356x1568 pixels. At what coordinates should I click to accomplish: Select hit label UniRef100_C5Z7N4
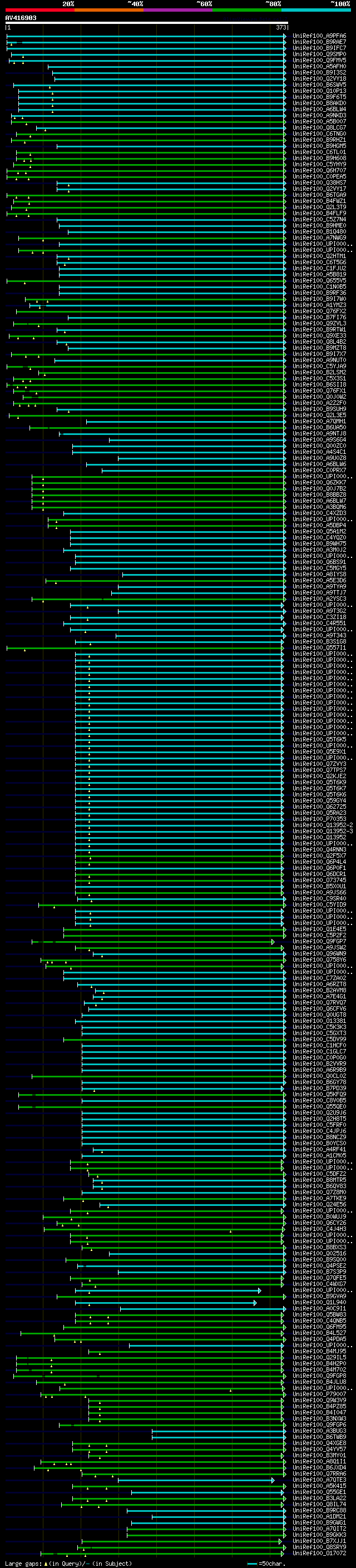[x=319, y=219]
